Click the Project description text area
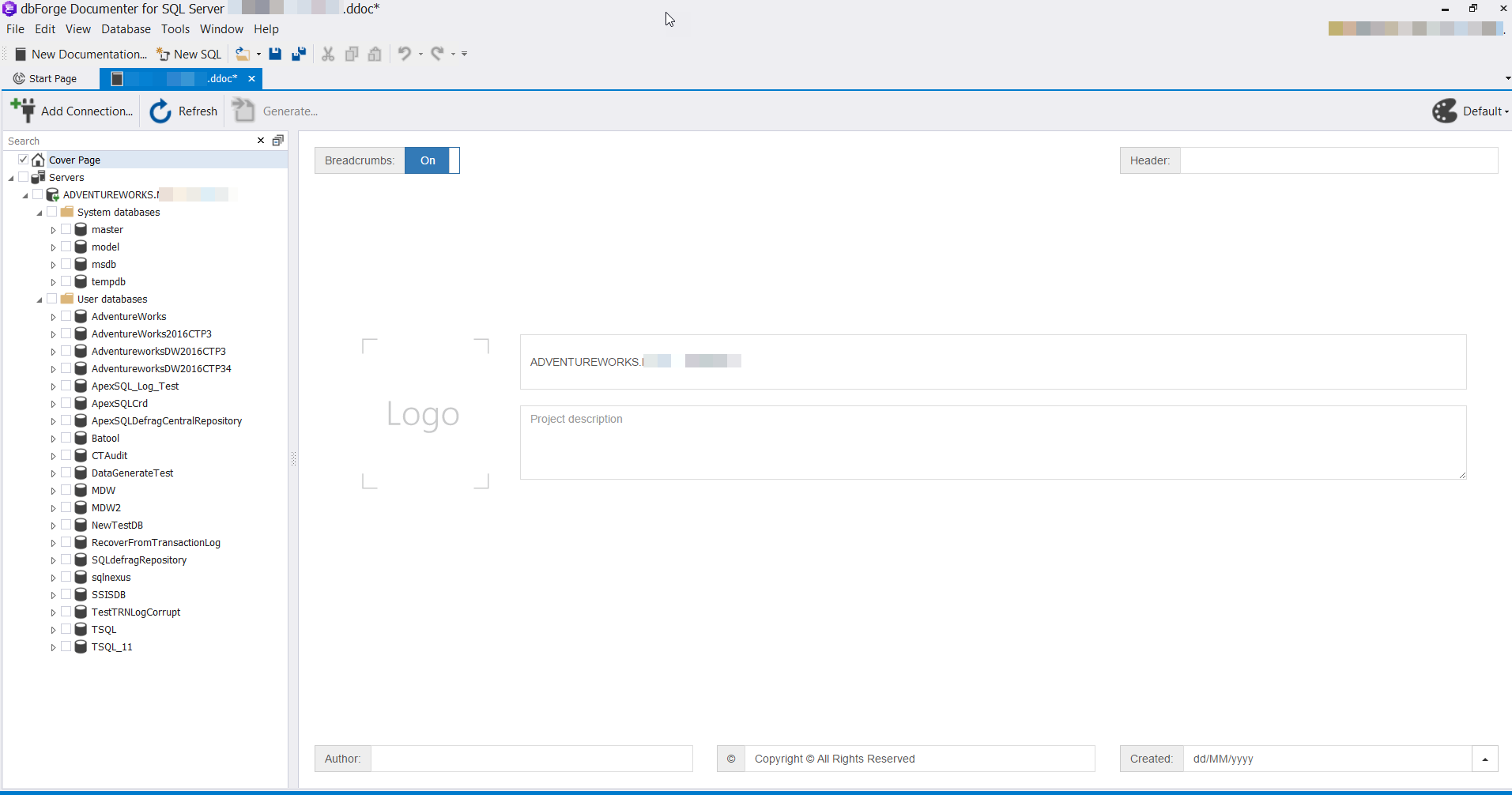Viewport: 1512px width, 795px height. tap(993, 443)
